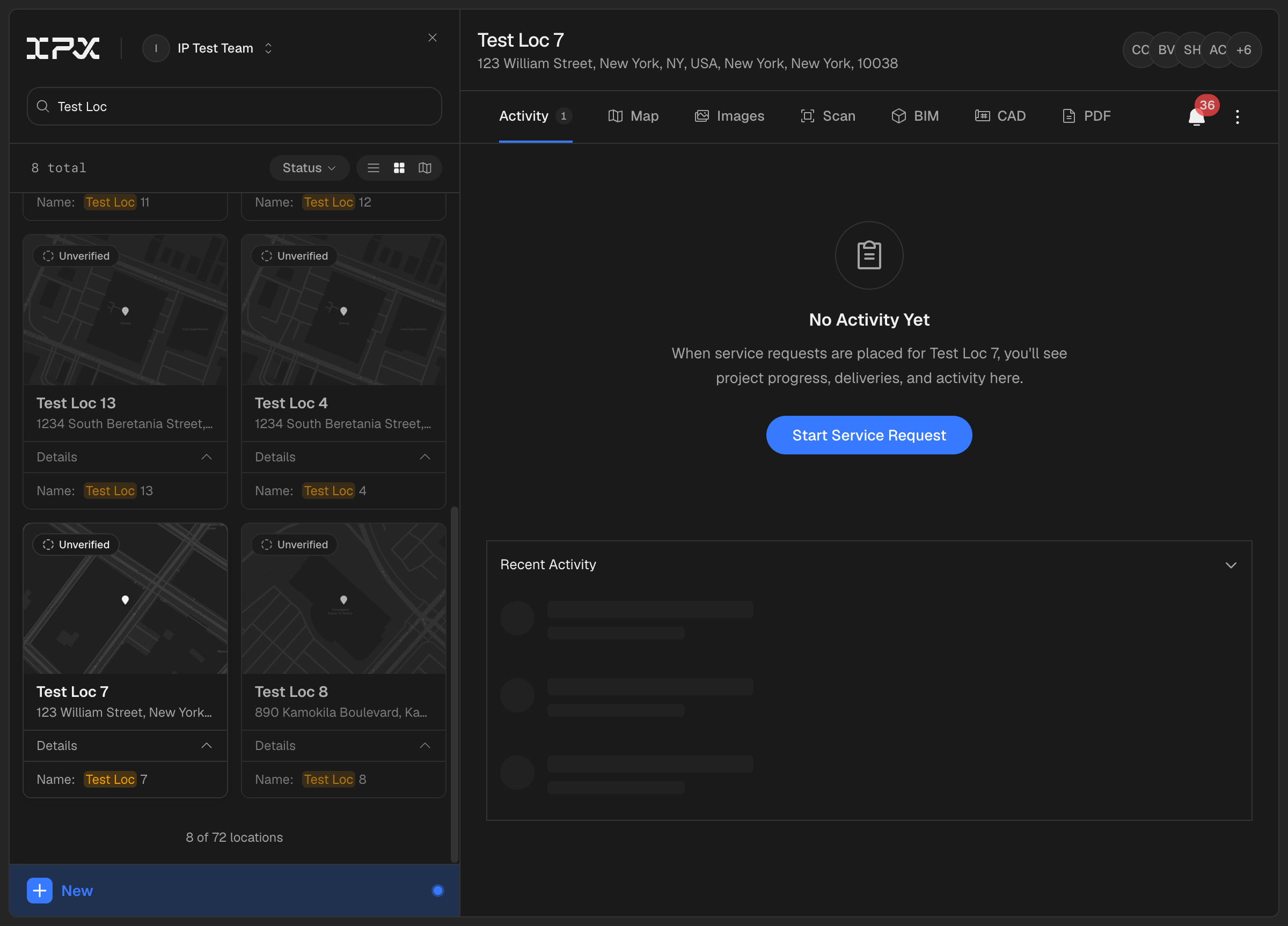Click the Activity count badge 1

point(563,116)
